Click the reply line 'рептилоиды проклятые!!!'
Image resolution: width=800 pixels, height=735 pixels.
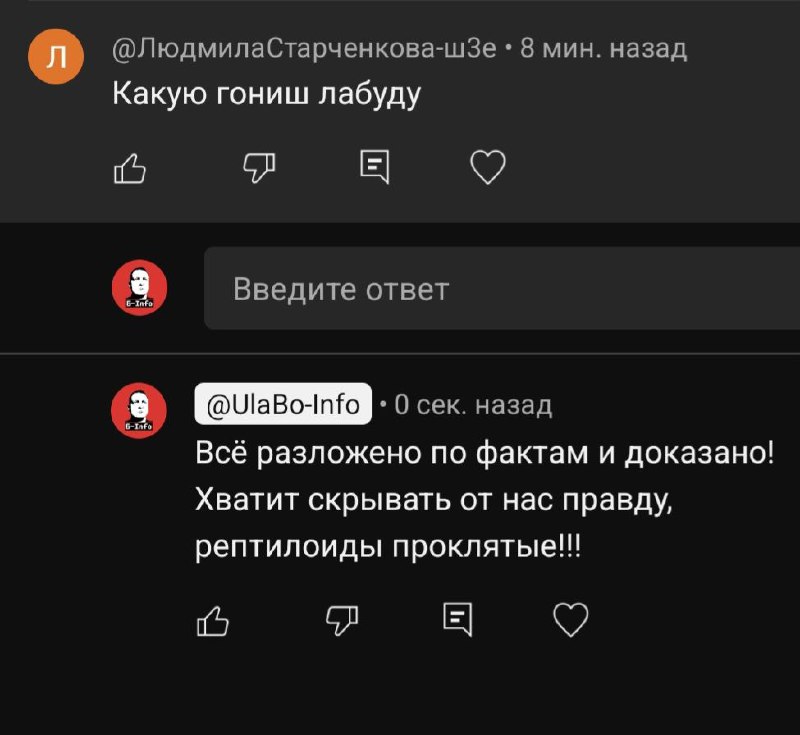[388, 547]
